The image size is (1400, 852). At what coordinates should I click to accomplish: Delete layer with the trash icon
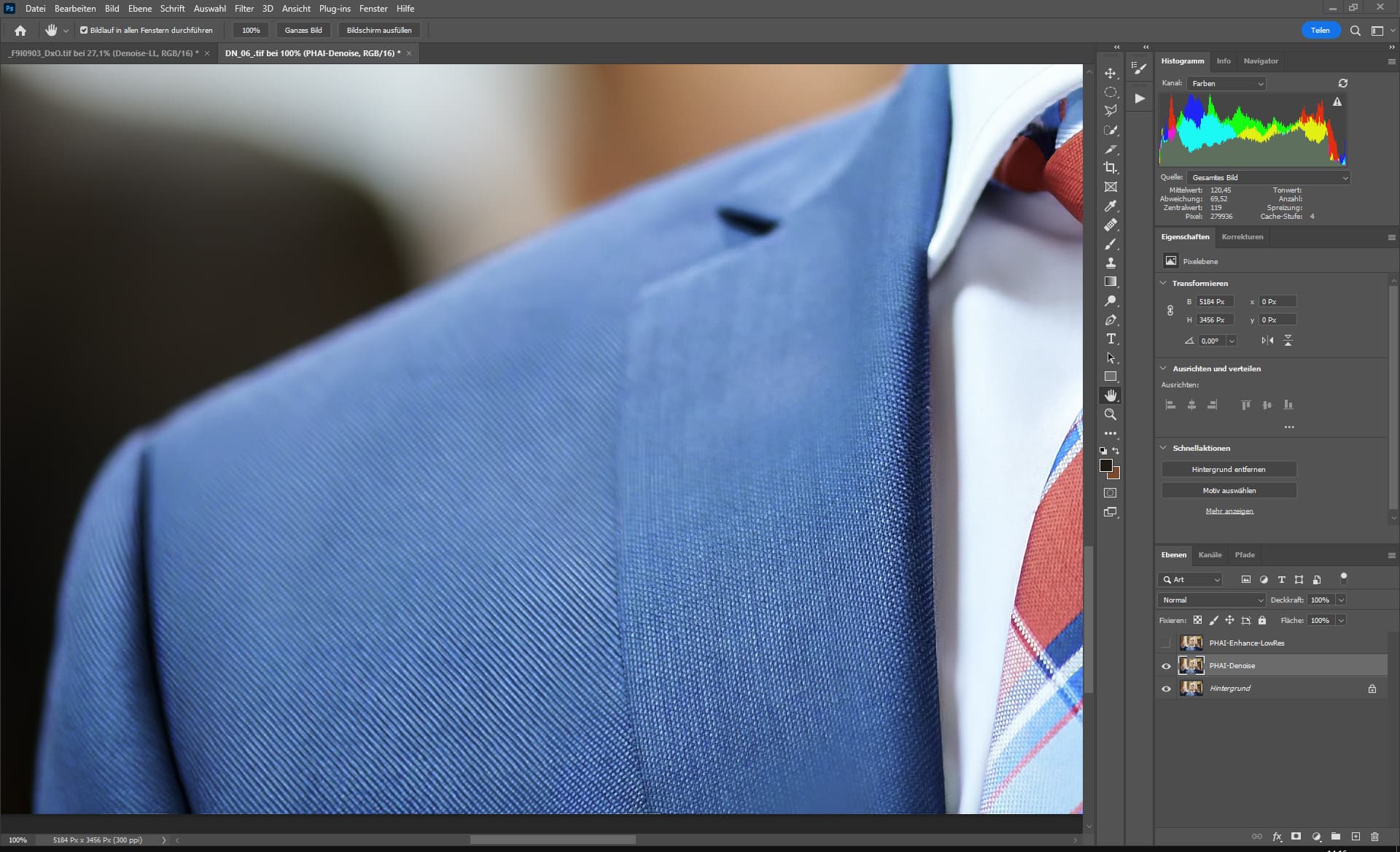point(1374,837)
